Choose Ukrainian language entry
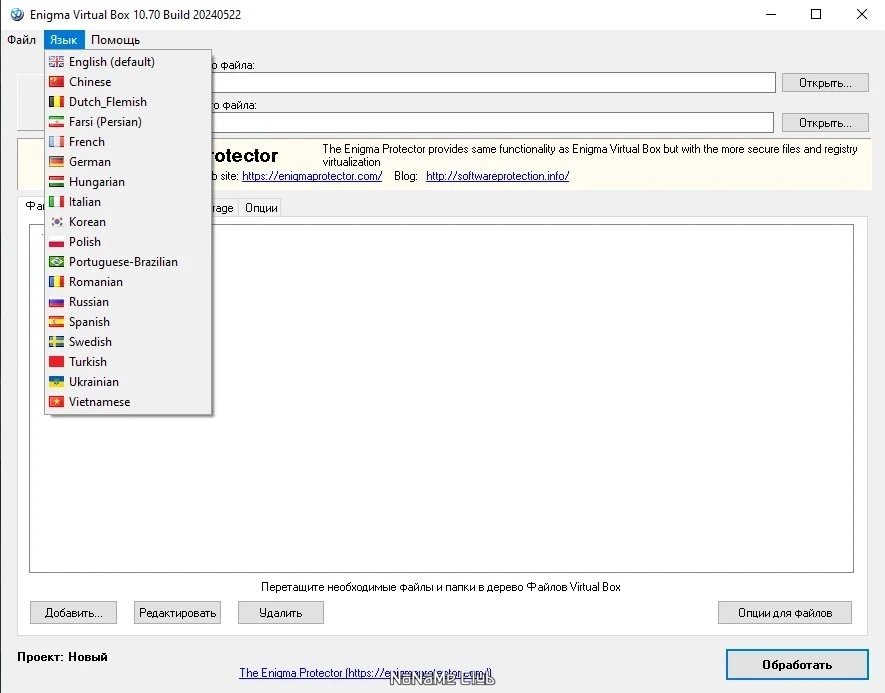The width and height of the screenshot is (885, 693). tap(128, 381)
